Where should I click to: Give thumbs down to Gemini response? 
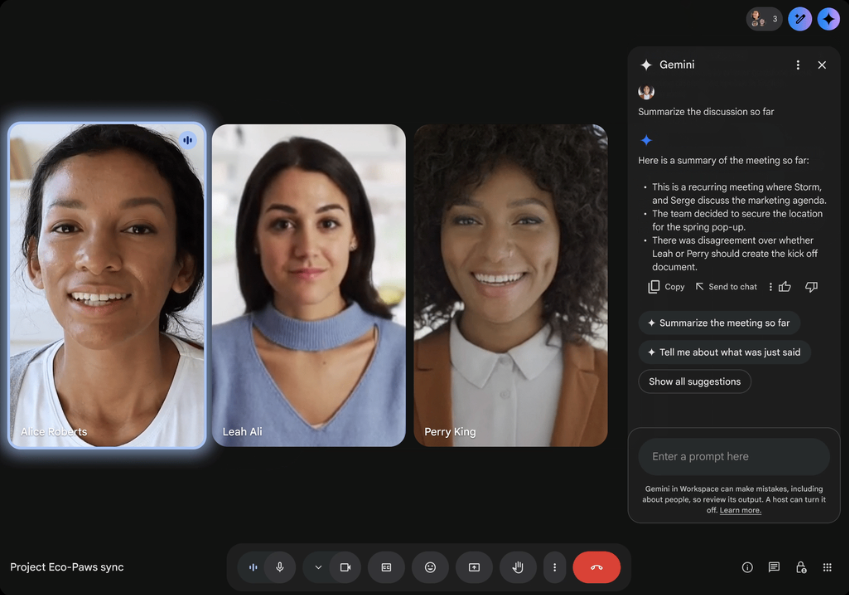[x=811, y=287]
